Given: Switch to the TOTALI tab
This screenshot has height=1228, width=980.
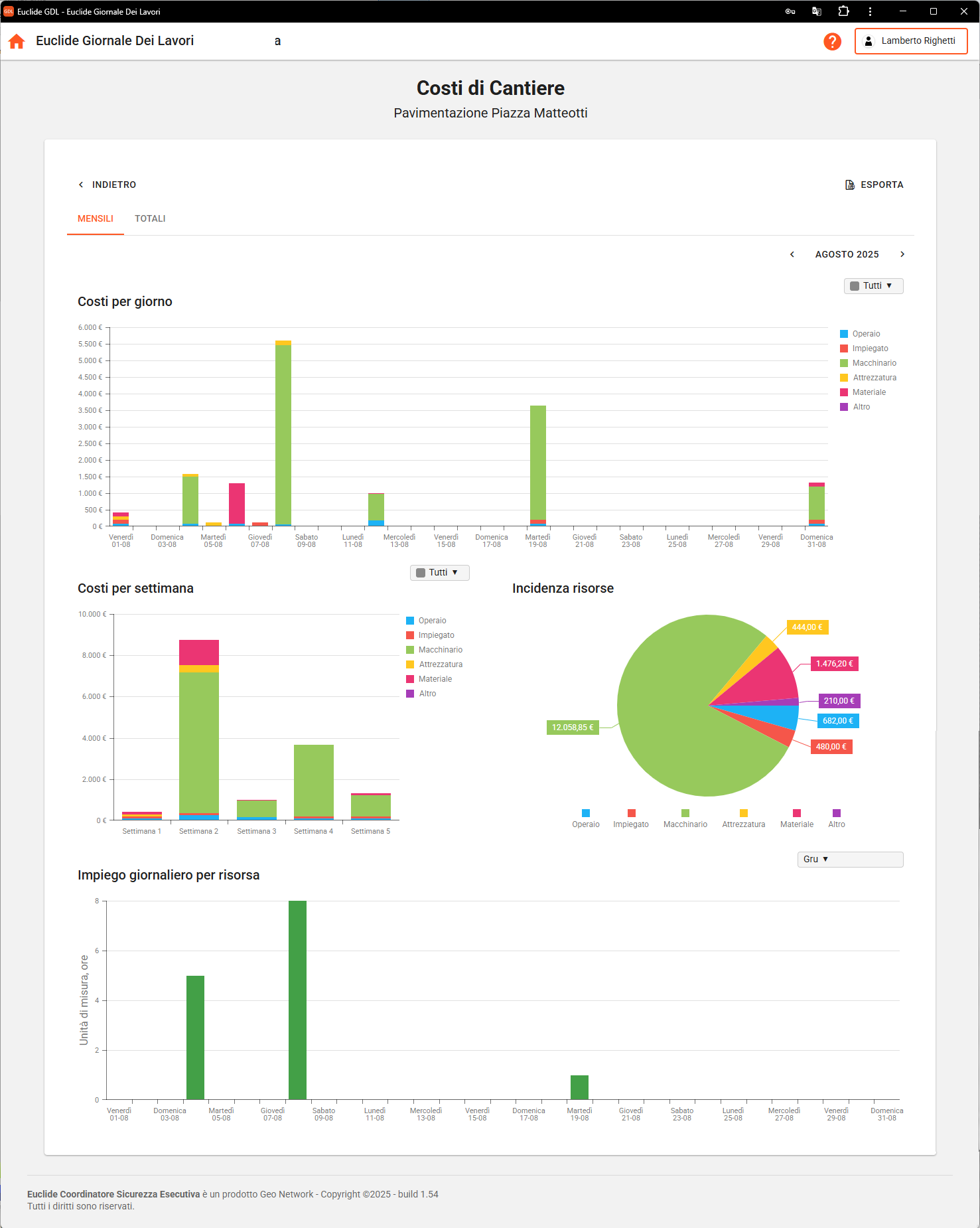Looking at the screenshot, I should (150, 218).
